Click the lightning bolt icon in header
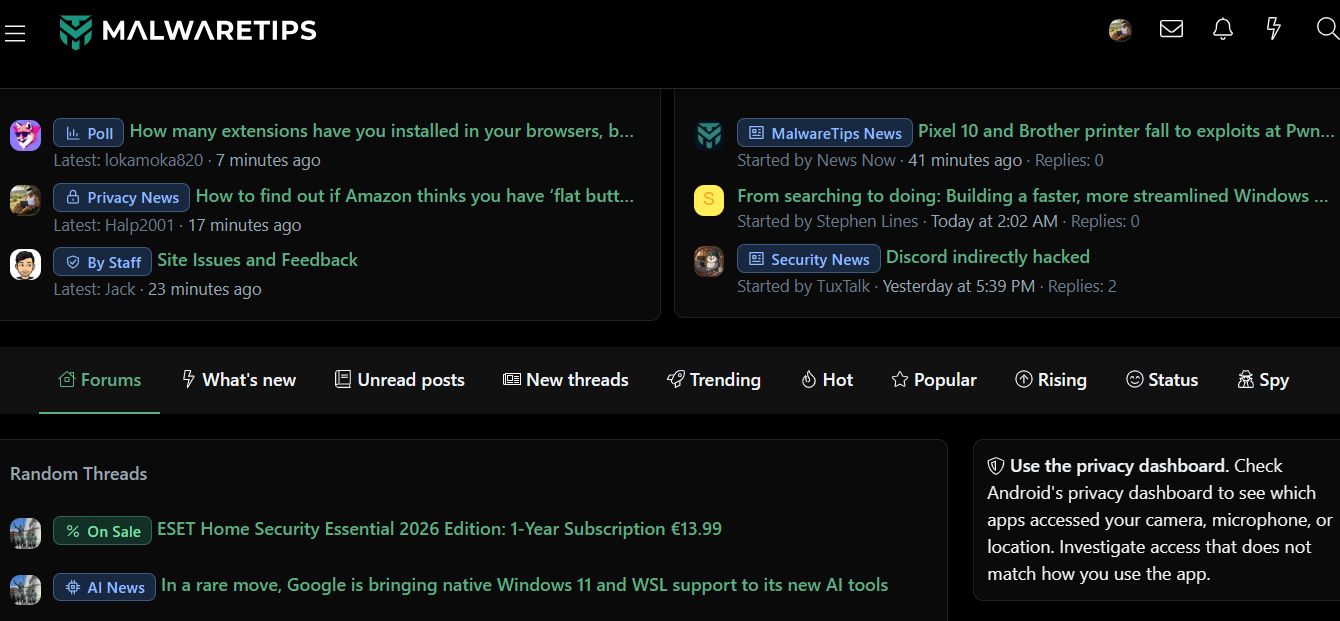 tap(1273, 29)
